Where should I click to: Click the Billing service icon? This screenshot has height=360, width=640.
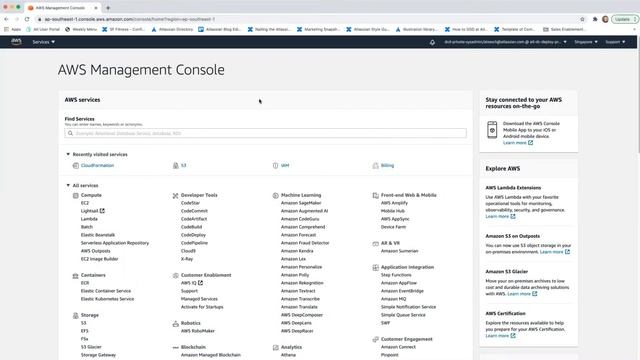click(376, 166)
